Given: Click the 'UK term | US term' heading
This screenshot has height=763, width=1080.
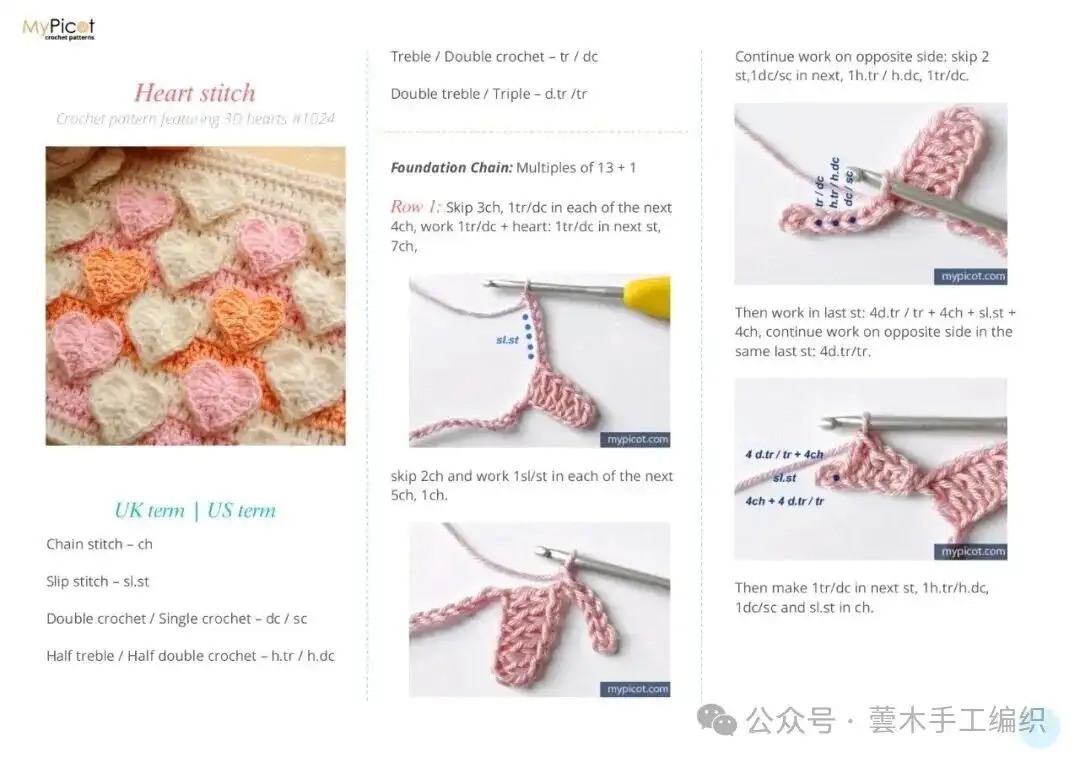Looking at the screenshot, I should coord(195,510).
